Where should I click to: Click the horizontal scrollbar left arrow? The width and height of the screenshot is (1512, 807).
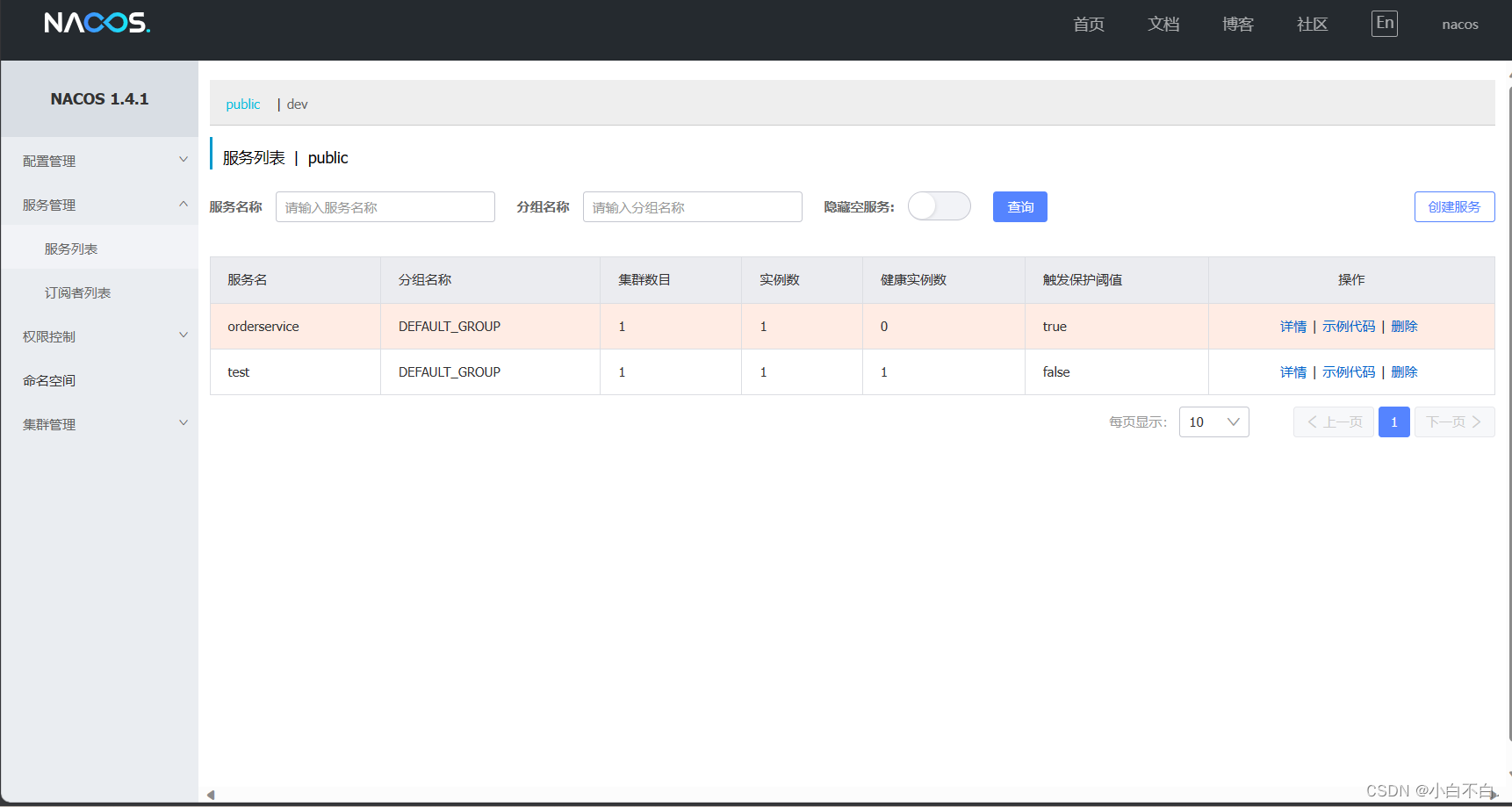[211, 795]
